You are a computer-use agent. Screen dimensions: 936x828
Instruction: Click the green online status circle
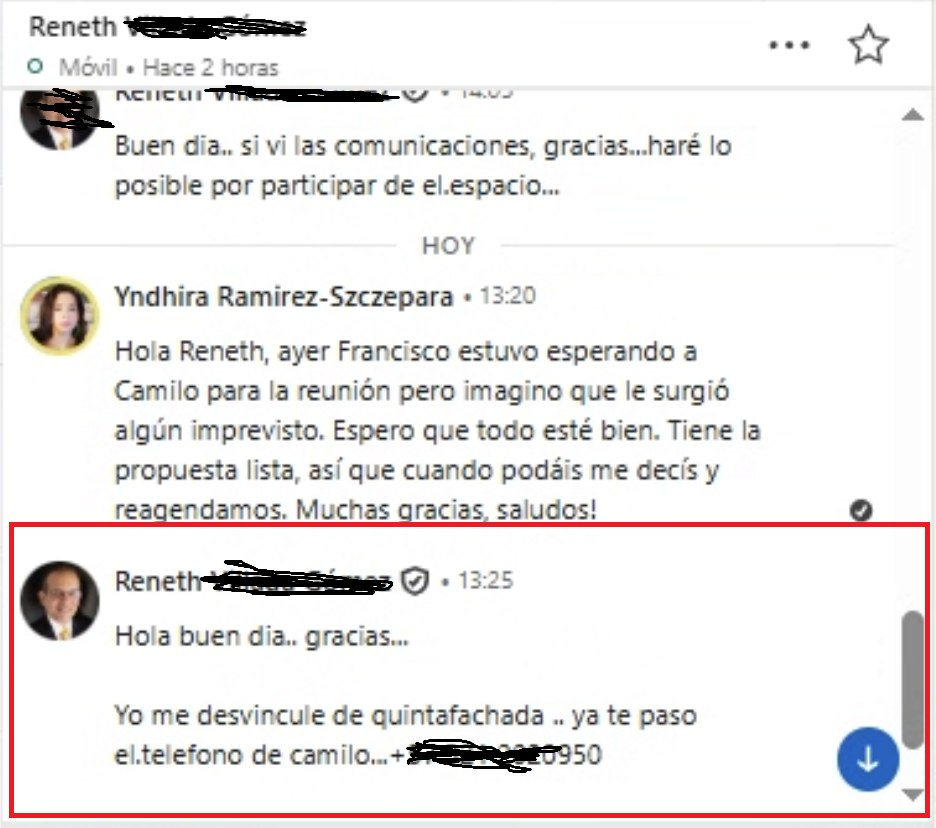coord(35,66)
